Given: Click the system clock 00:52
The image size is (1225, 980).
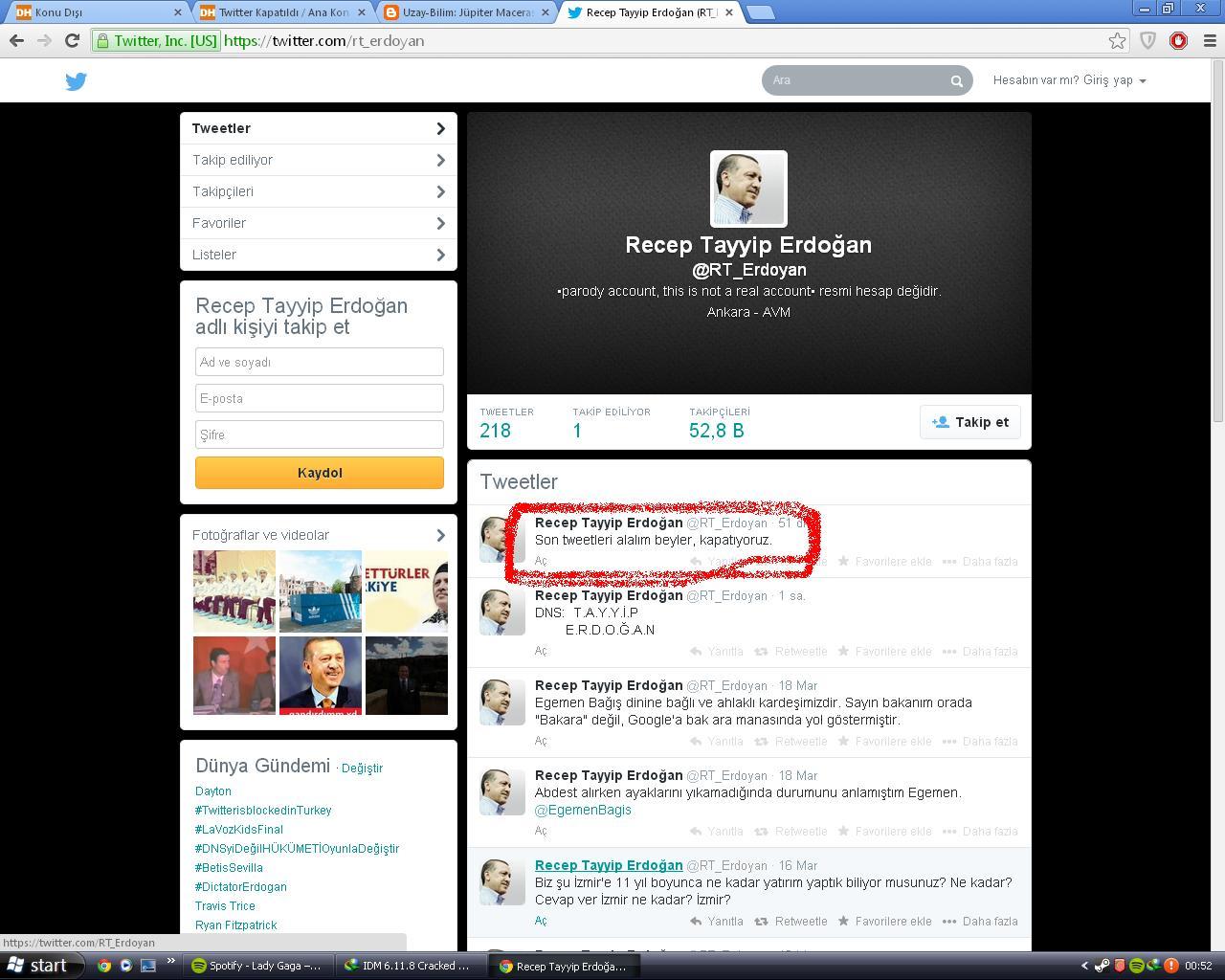Looking at the screenshot, I should 1198,966.
